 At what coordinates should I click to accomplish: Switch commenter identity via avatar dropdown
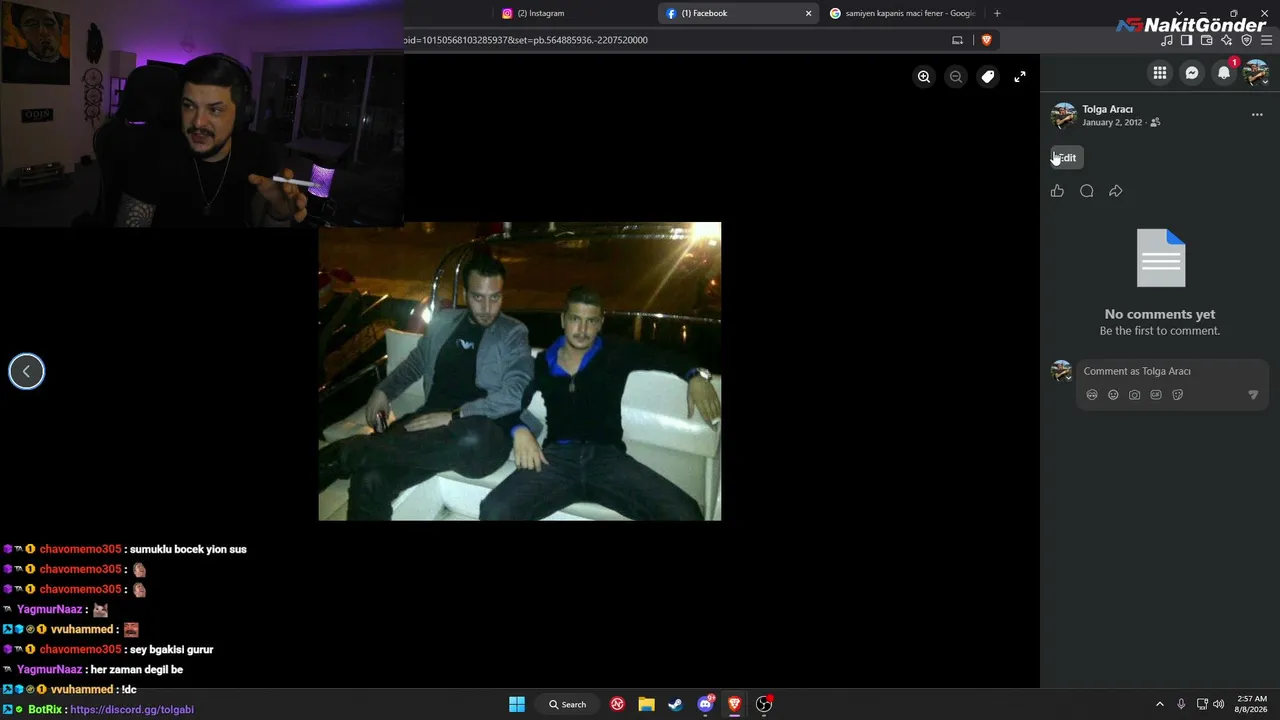pos(1062,371)
